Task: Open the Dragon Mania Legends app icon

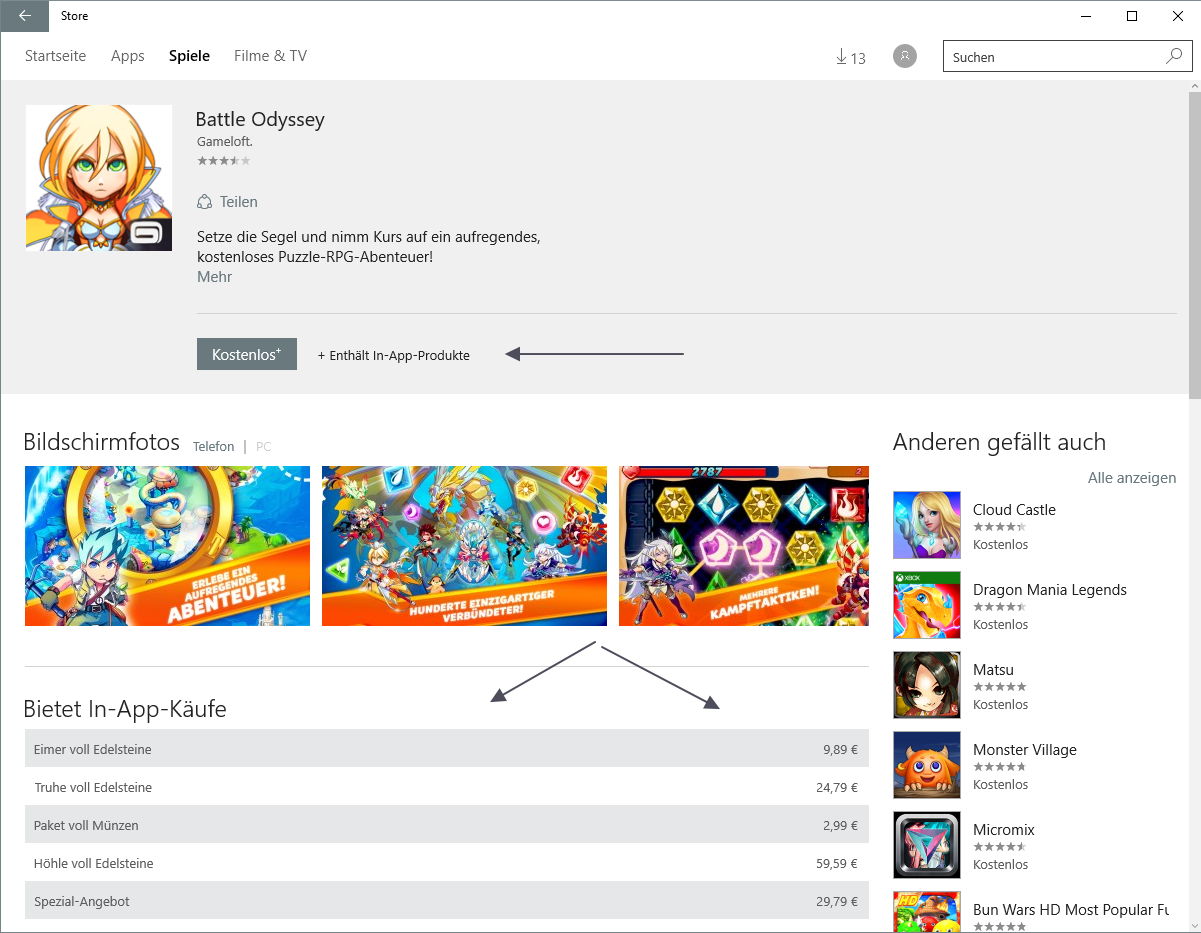Action: coord(926,605)
